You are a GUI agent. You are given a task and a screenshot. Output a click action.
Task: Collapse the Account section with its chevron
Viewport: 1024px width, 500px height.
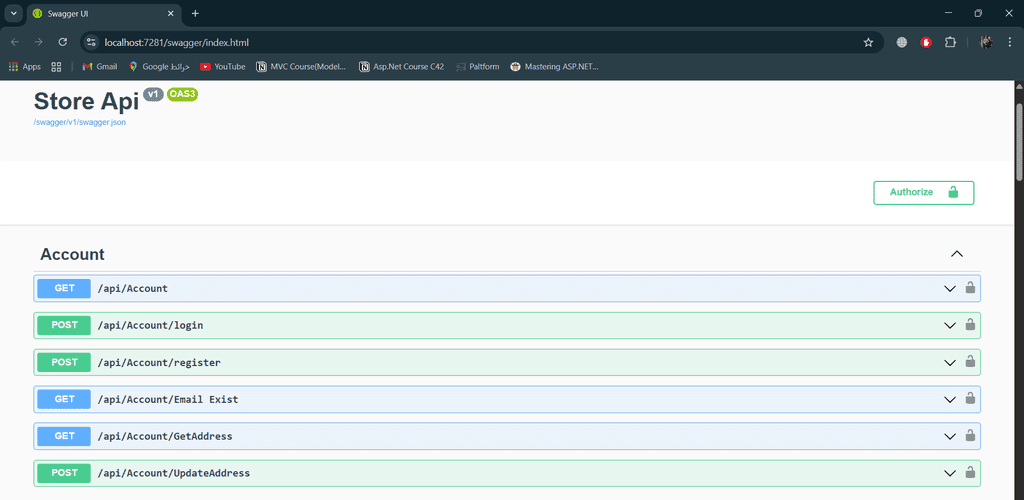(x=956, y=254)
